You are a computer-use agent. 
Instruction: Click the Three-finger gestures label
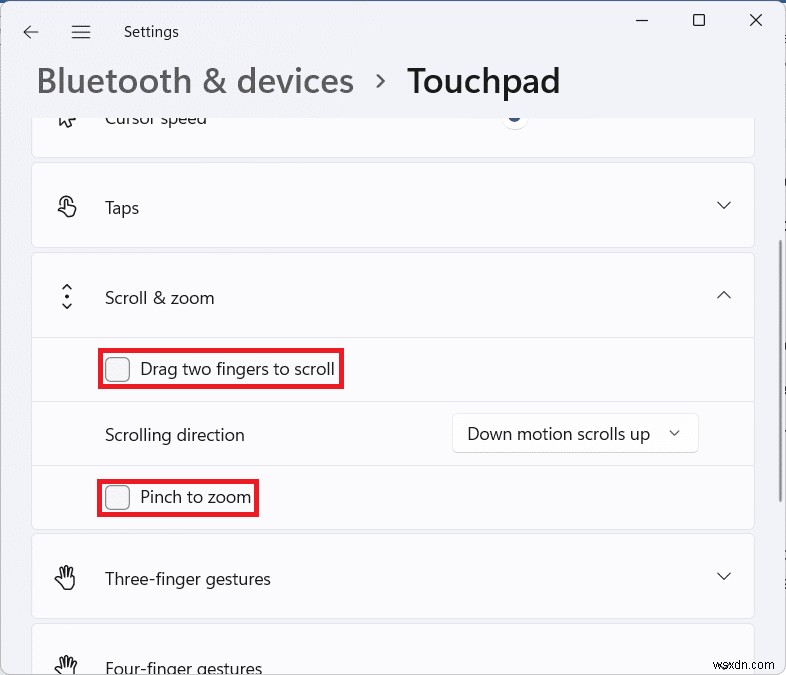[188, 579]
